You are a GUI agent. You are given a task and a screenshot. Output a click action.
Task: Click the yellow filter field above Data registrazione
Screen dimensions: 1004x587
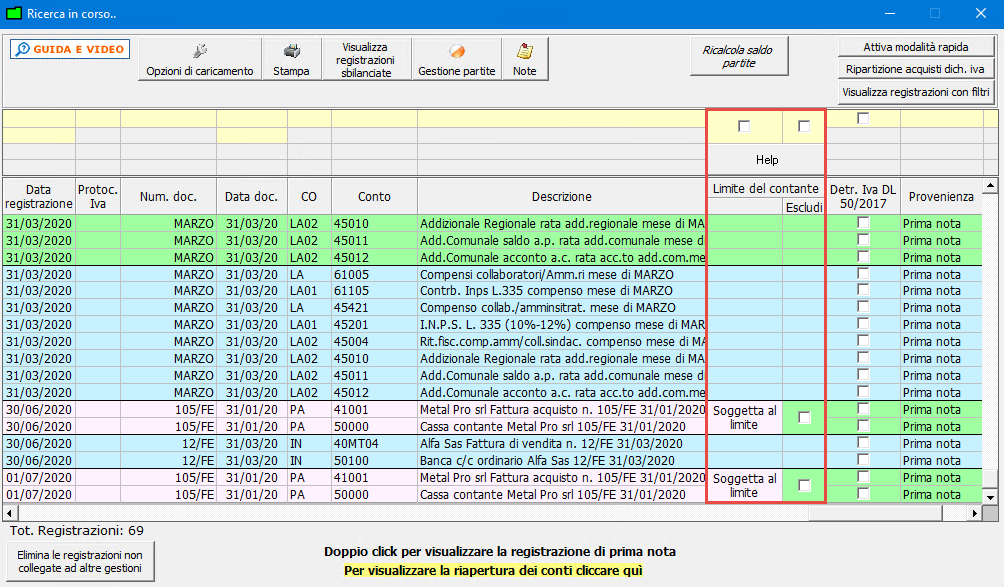point(39,119)
